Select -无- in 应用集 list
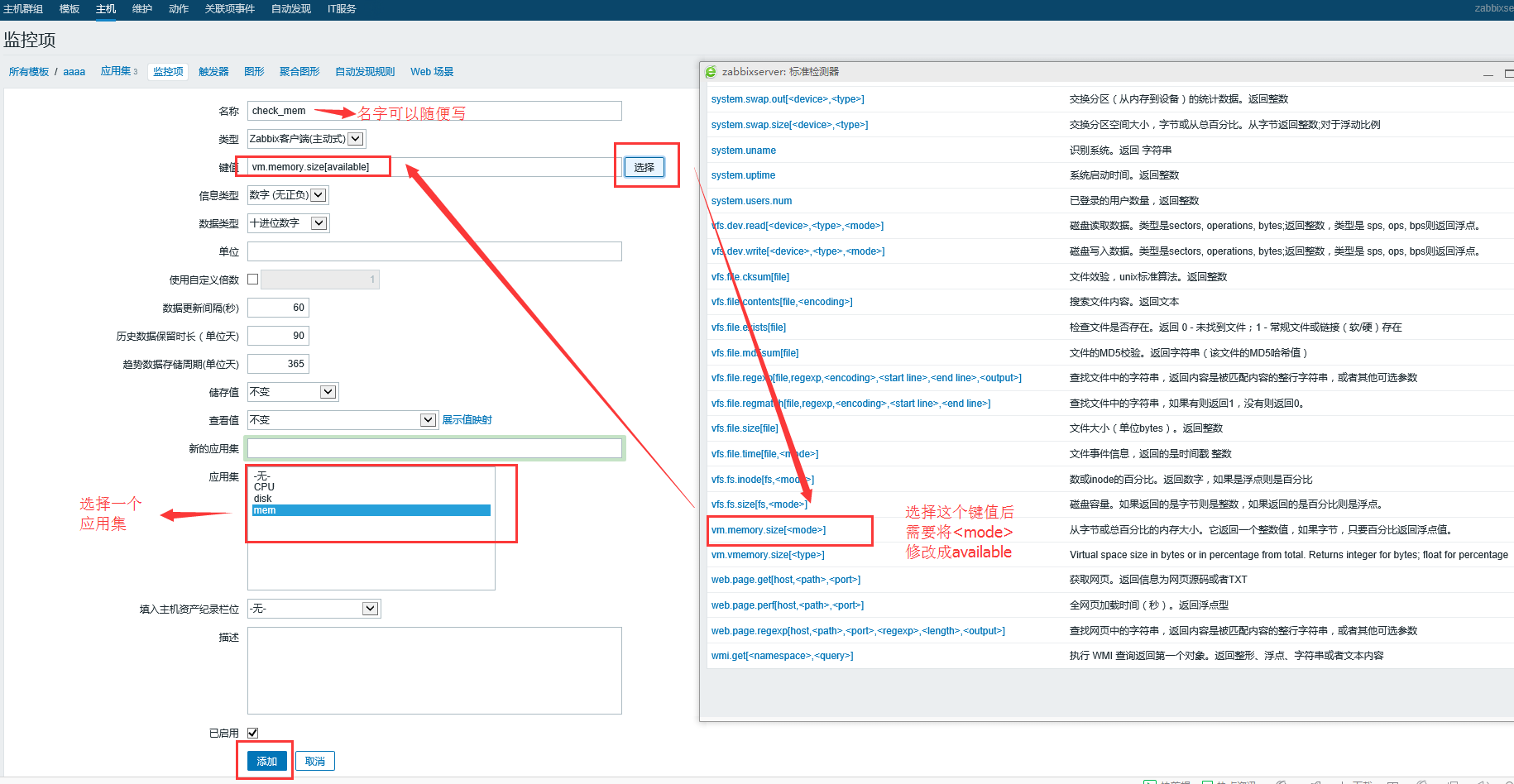1514x784 pixels. (x=371, y=476)
